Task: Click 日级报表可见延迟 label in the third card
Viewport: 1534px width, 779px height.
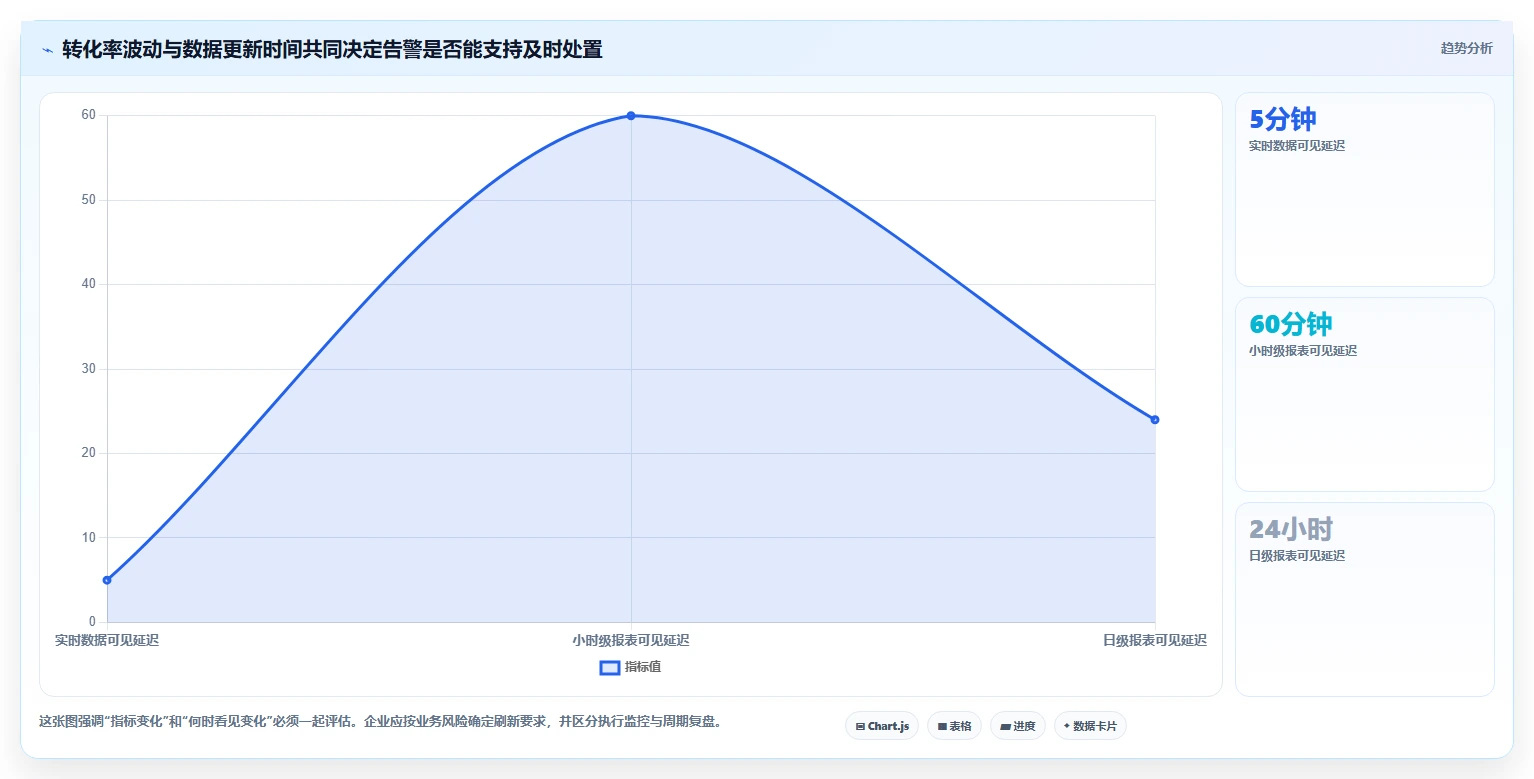Action: pos(1297,556)
